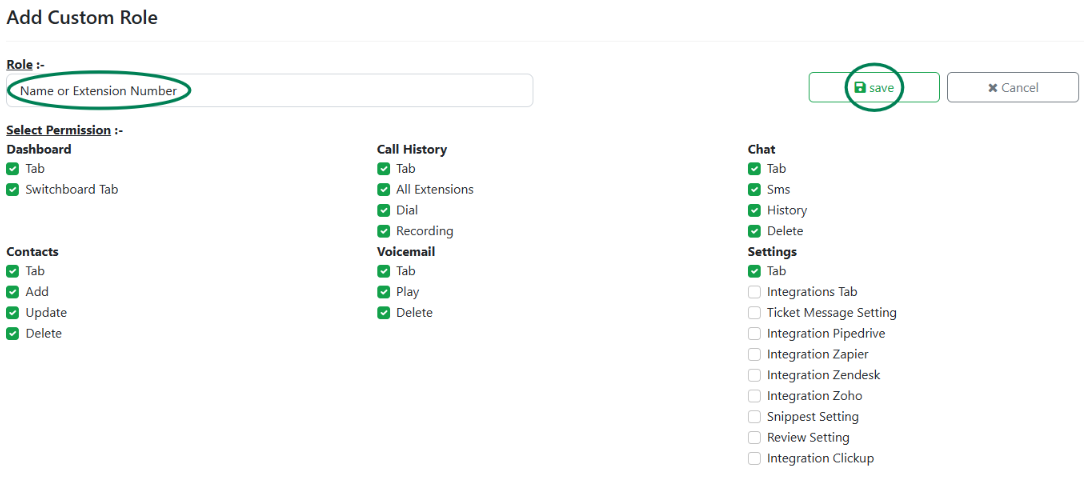Uncheck Call History All Extensions checkbox

[383, 190]
